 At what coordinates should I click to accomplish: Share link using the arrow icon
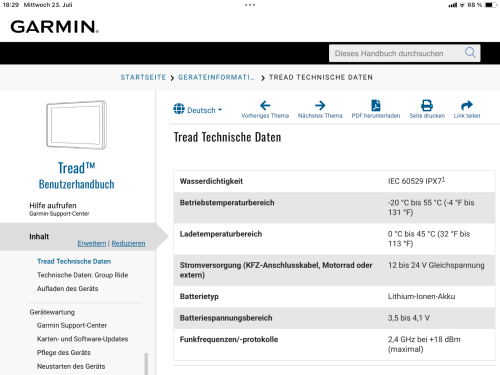(x=467, y=105)
